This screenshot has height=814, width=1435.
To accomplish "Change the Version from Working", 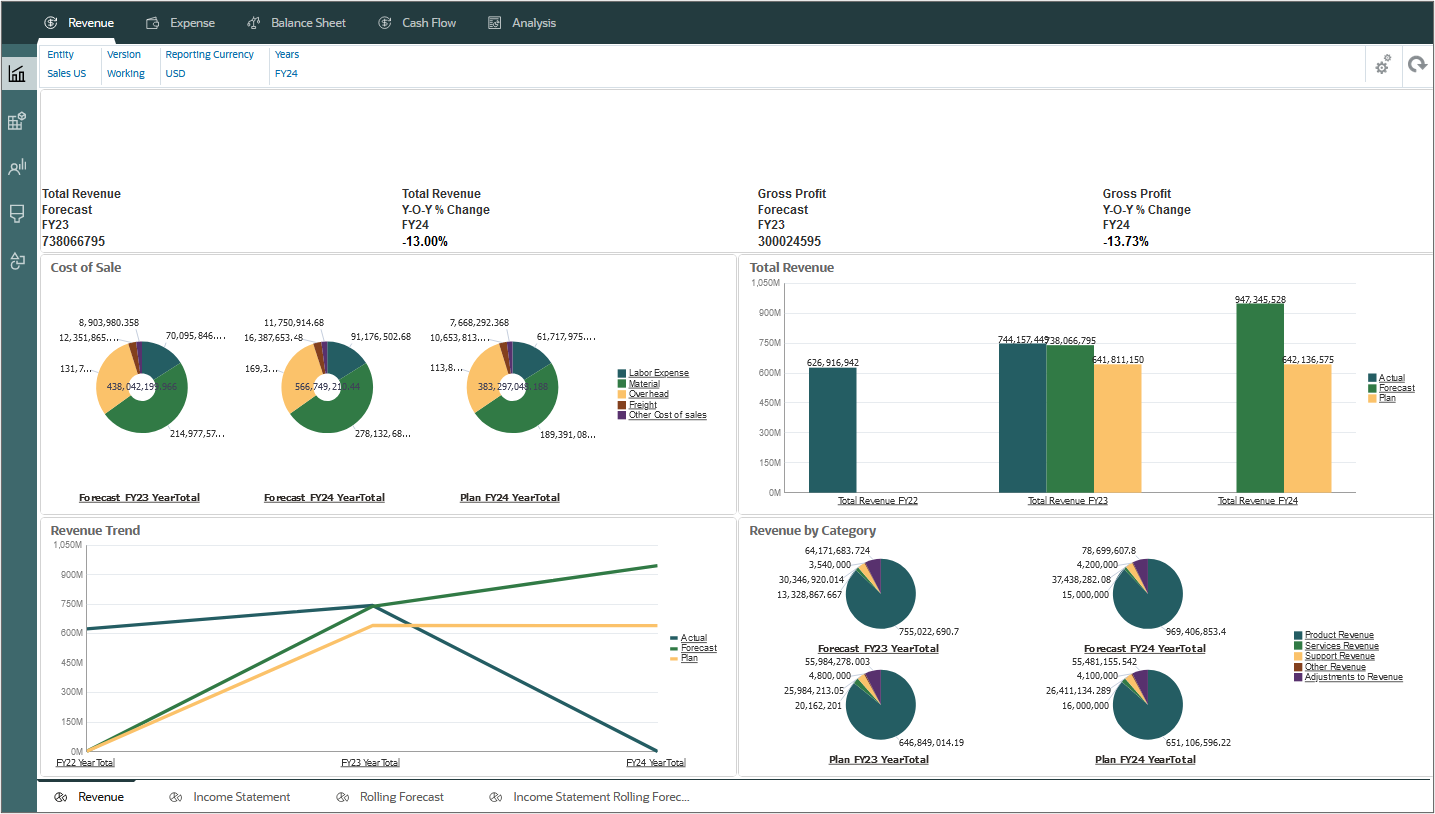I will point(124,73).
